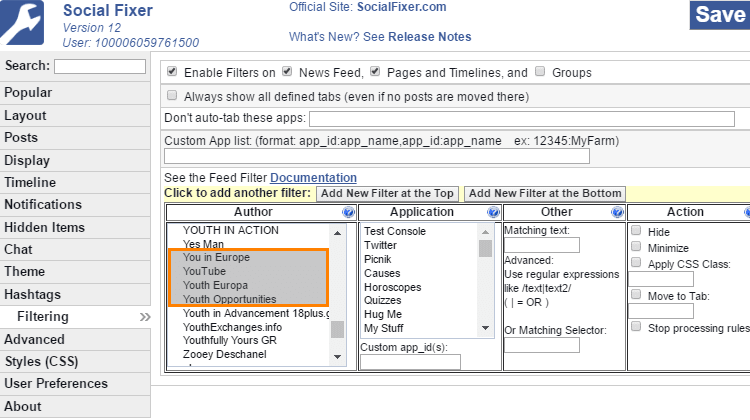Open the Hashtags settings tab
The width and height of the screenshot is (750, 420).
tap(75, 295)
